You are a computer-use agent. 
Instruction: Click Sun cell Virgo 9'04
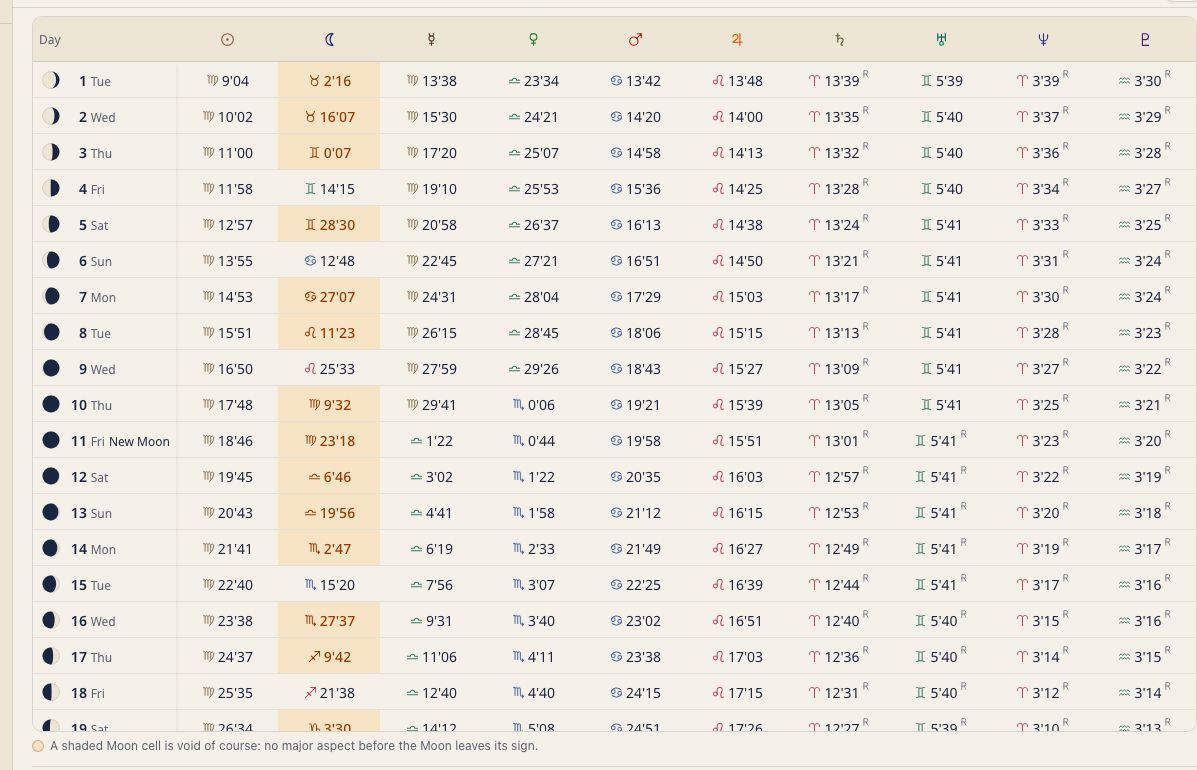(227, 80)
